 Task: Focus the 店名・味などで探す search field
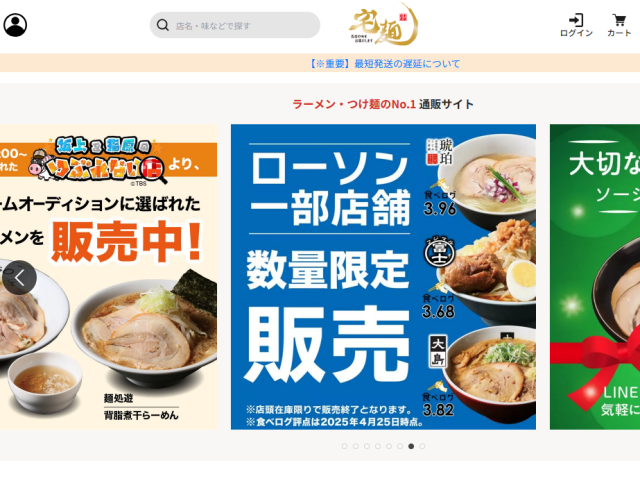[x=235, y=25]
